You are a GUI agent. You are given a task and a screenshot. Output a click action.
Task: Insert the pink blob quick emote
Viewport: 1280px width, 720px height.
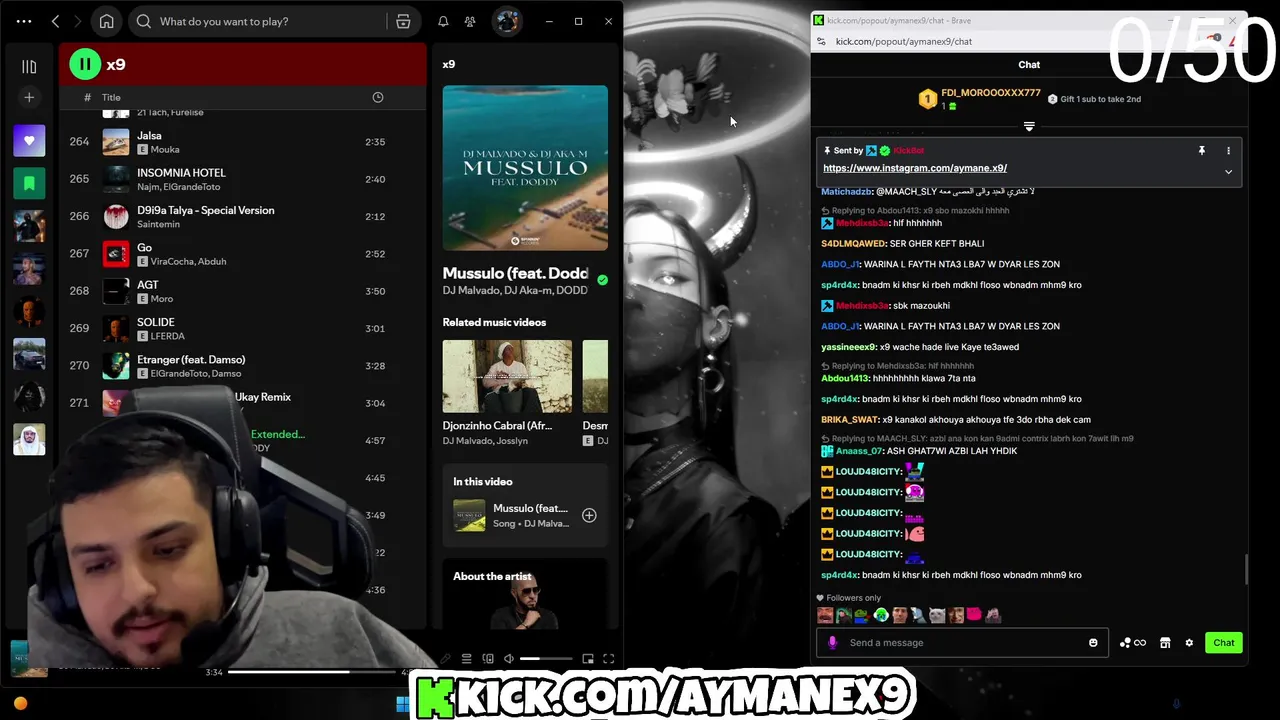[974, 615]
